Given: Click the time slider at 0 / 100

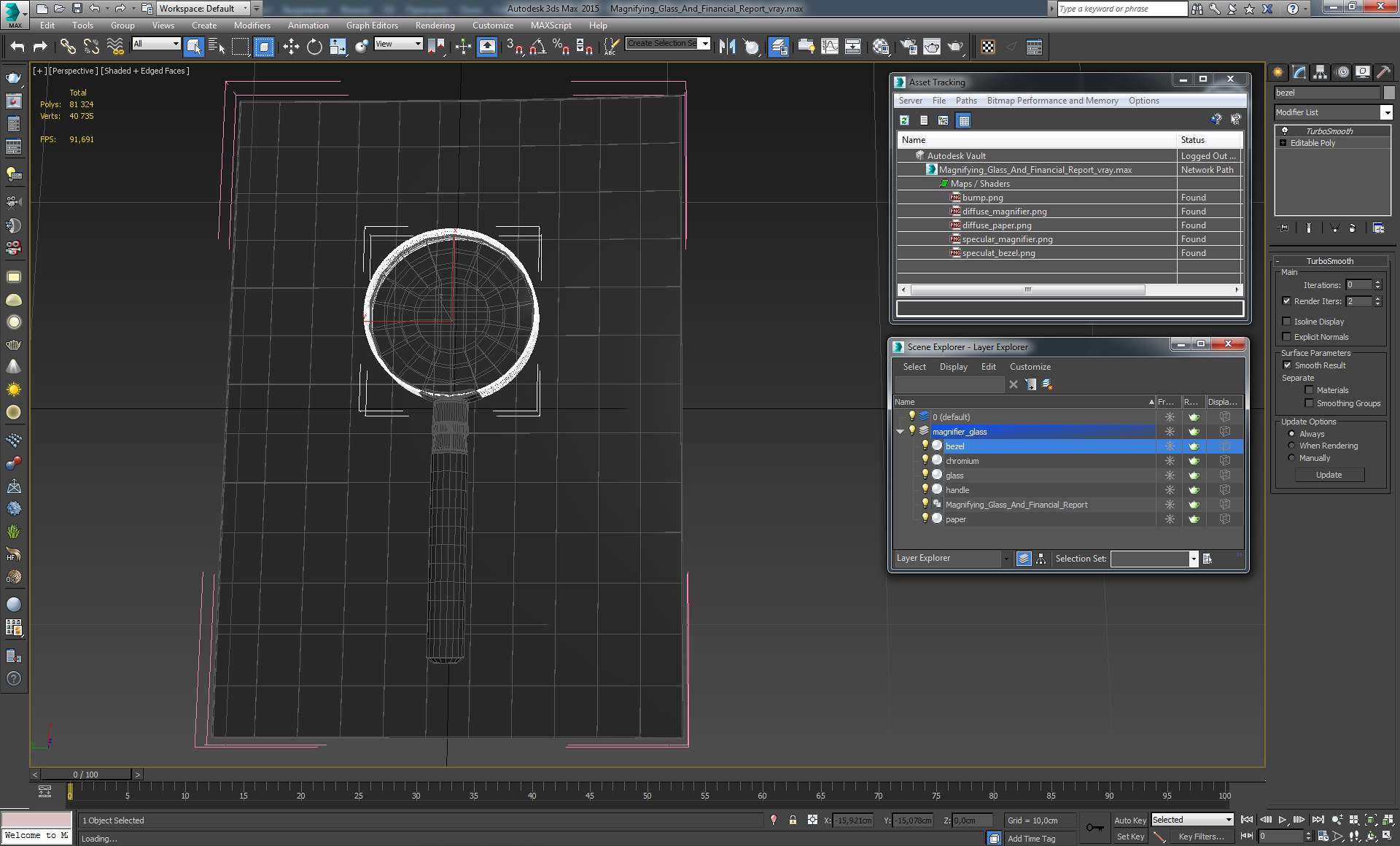Looking at the screenshot, I should 86,775.
